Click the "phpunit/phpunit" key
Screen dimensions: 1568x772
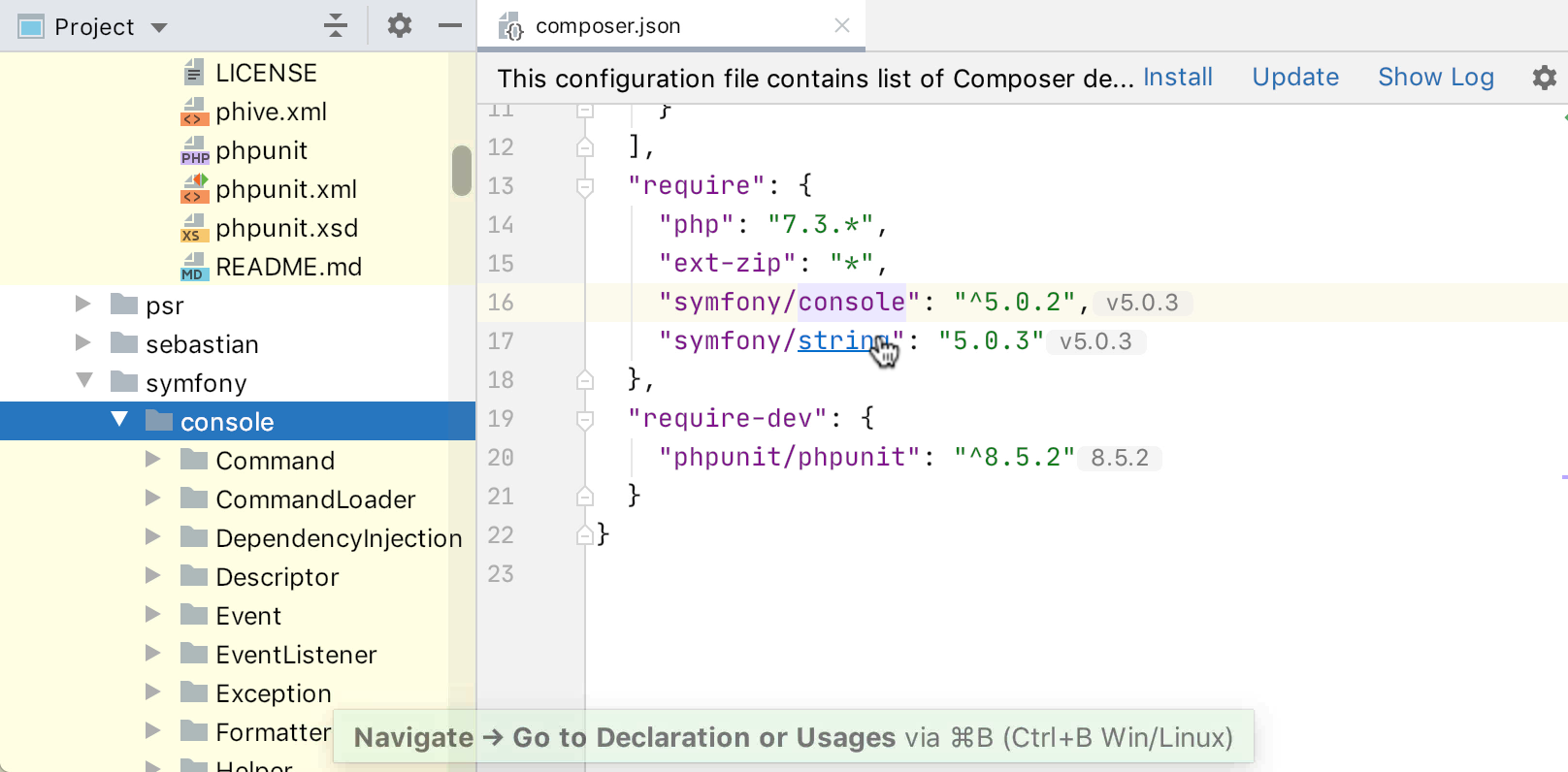[789, 457]
